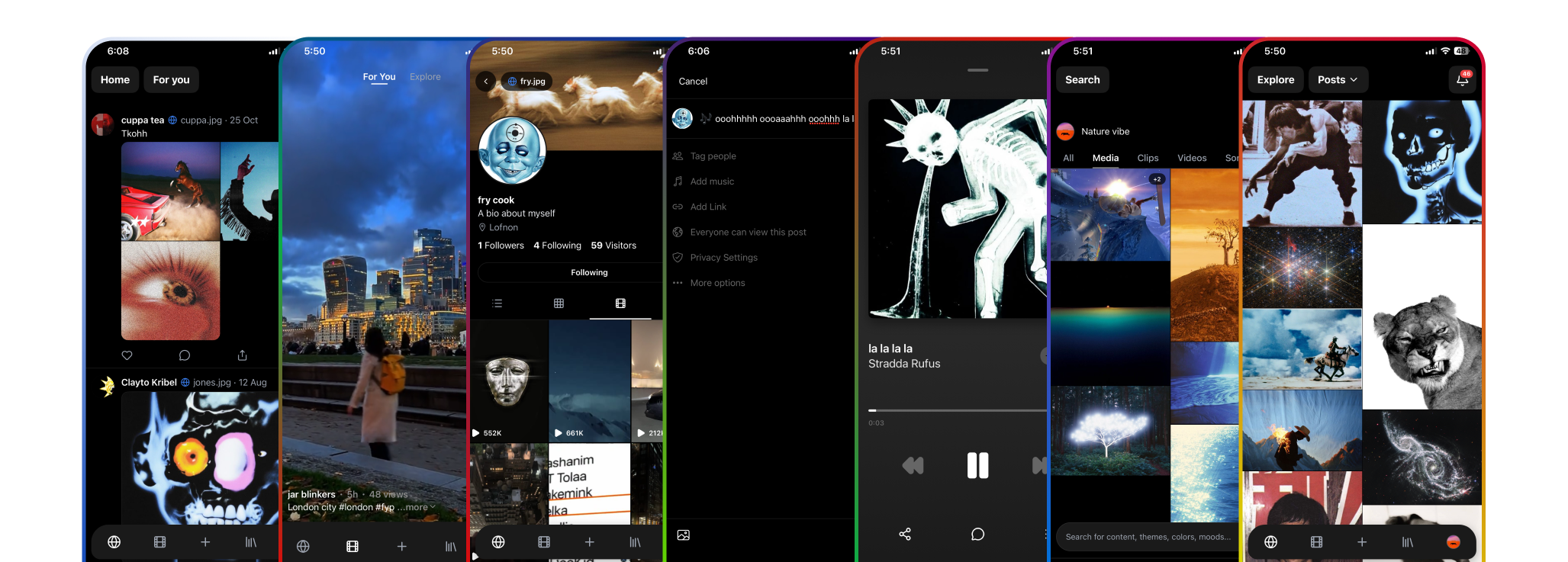This screenshot has height=562, width=1568.
Task: Open roaring lioness thumbnail on Explore screen
Action: pos(1422,316)
